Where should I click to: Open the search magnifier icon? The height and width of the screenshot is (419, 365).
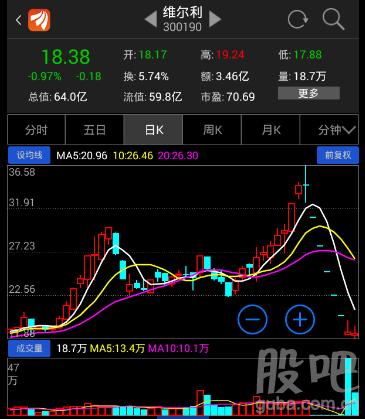333,19
